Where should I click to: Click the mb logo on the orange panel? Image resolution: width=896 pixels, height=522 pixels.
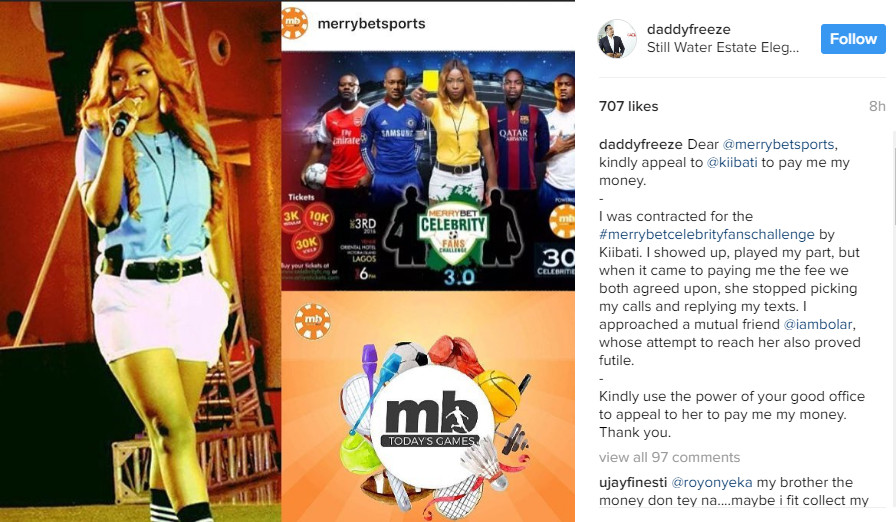coord(313,322)
